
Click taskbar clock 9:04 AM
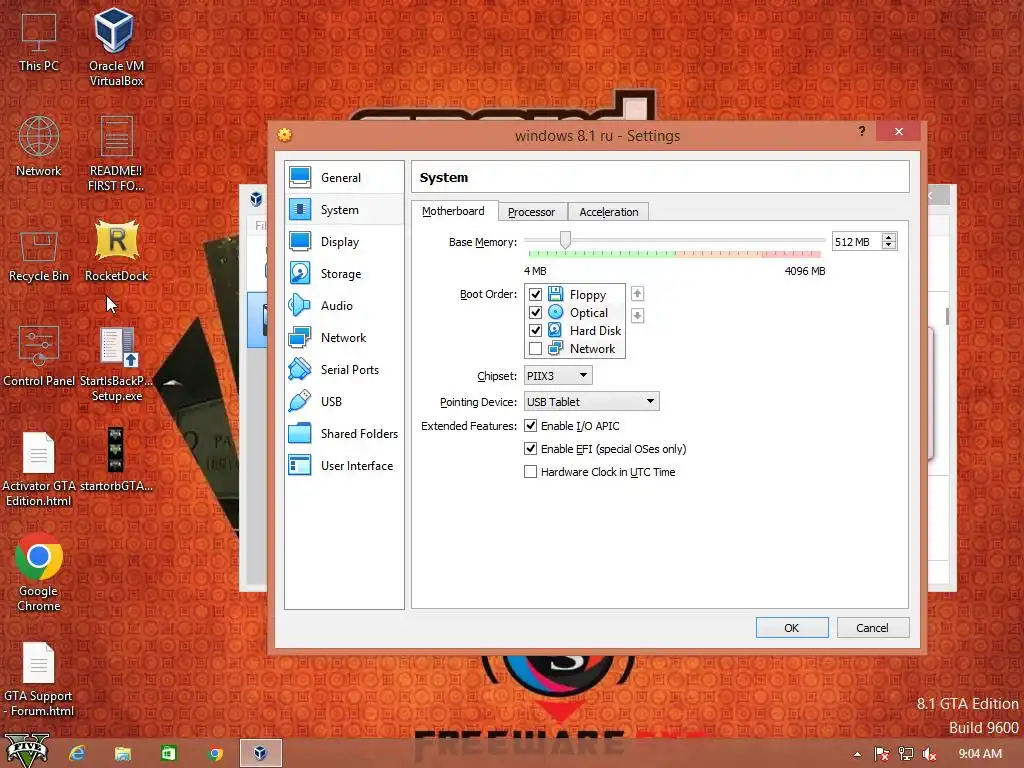click(x=980, y=754)
